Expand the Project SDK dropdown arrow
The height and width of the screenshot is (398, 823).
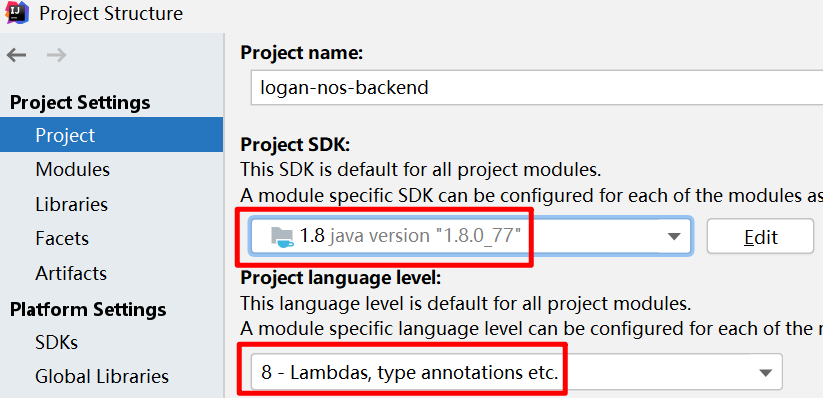[x=674, y=237]
